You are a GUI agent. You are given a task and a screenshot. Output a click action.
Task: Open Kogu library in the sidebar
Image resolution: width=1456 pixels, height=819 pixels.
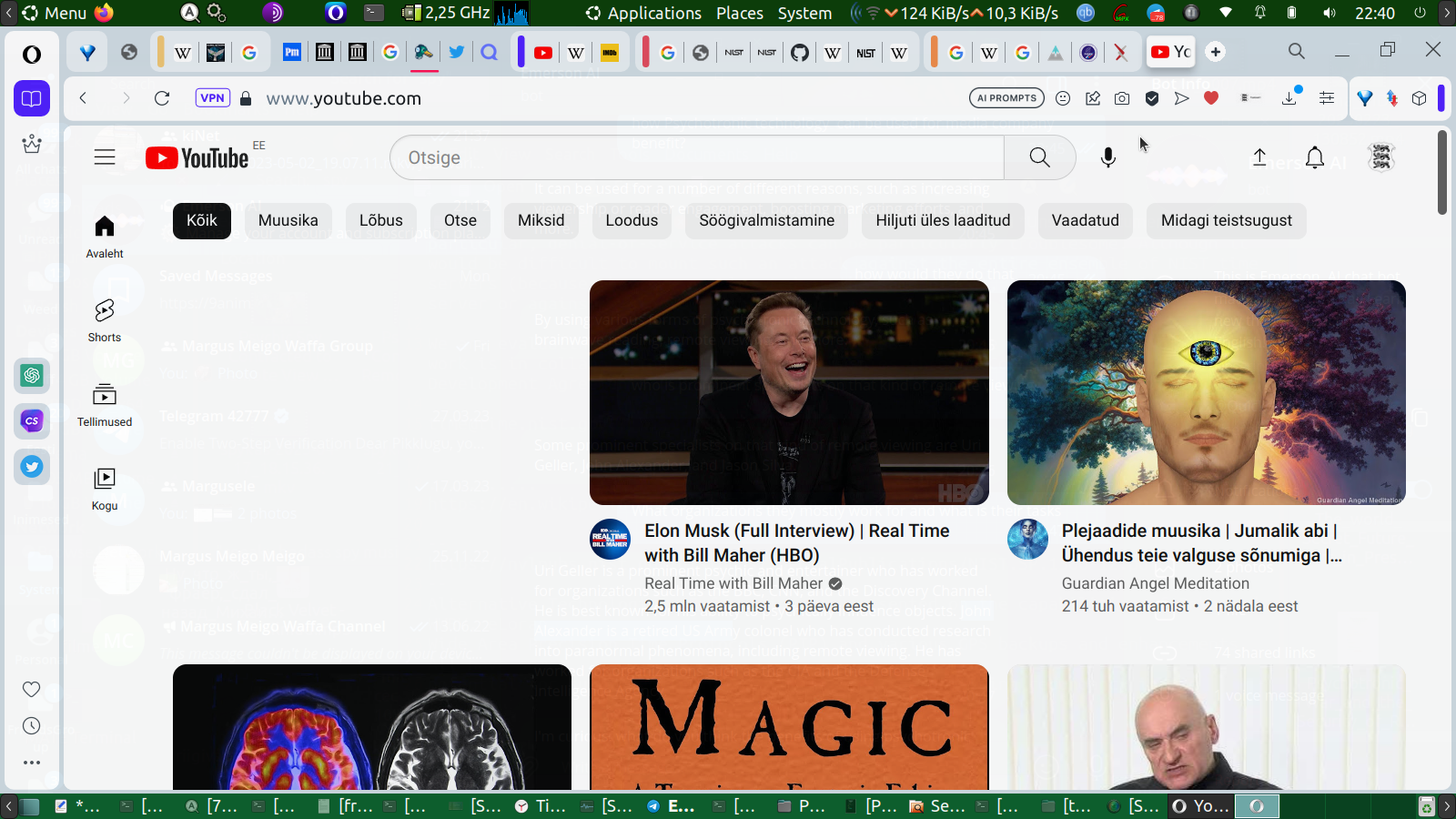(105, 489)
